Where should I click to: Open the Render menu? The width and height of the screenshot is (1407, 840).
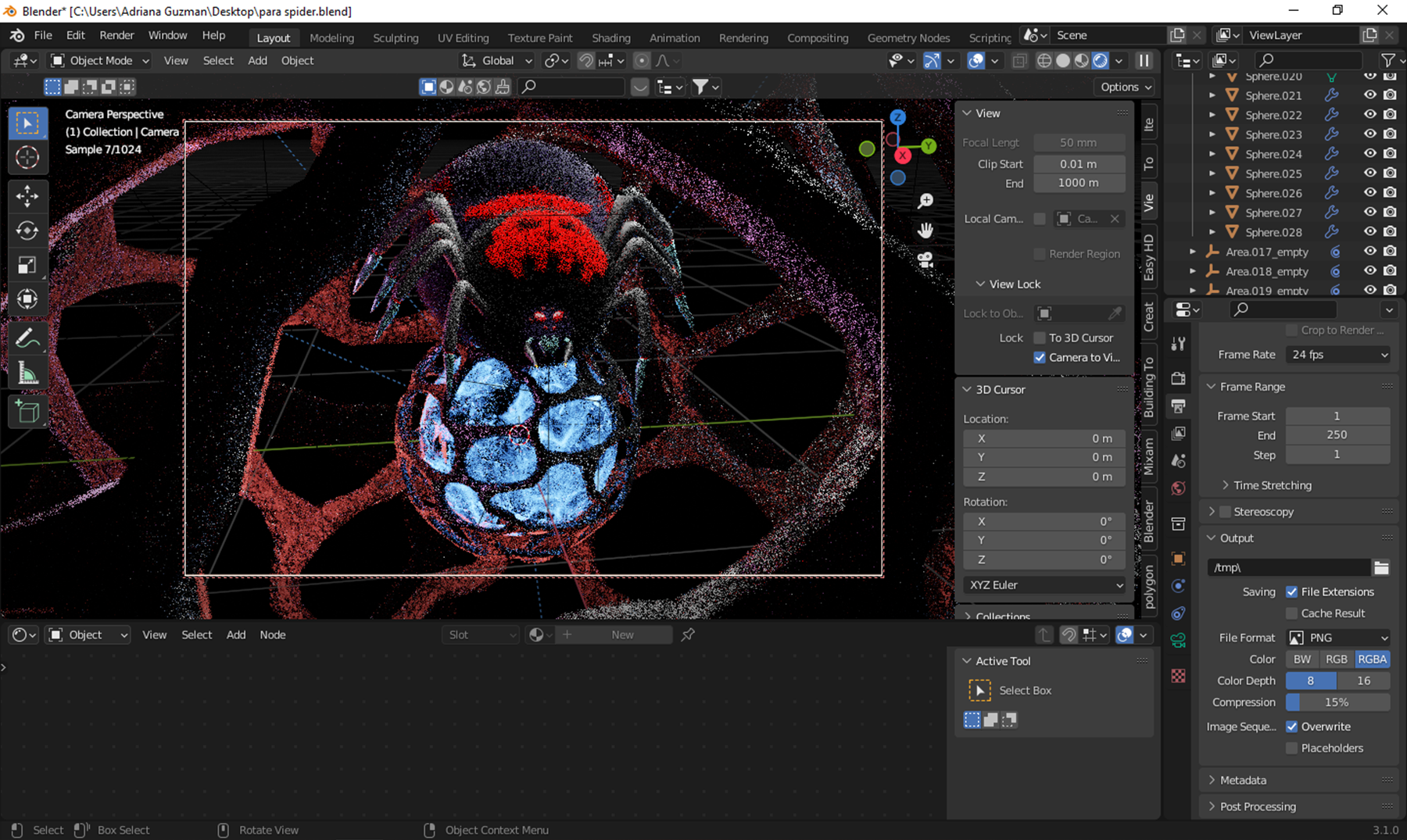116,35
